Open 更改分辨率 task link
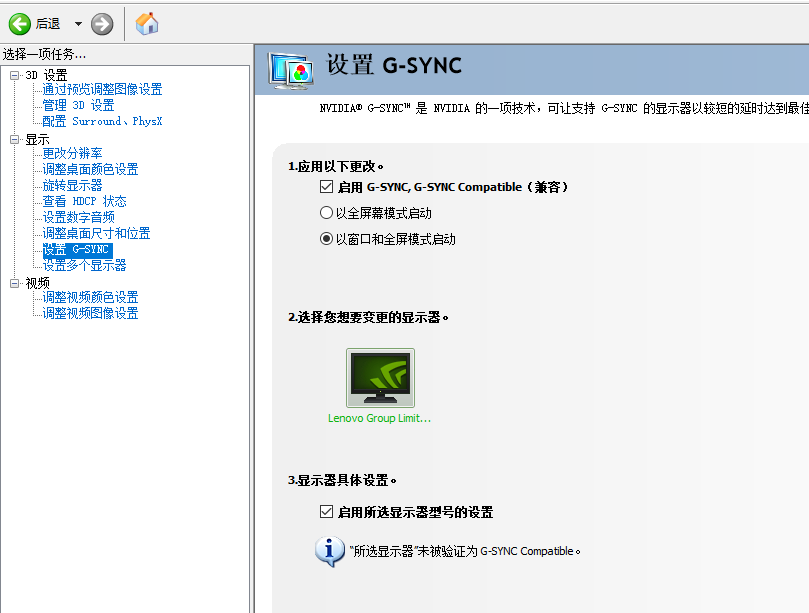809x613 pixels. tap(72, 153)
